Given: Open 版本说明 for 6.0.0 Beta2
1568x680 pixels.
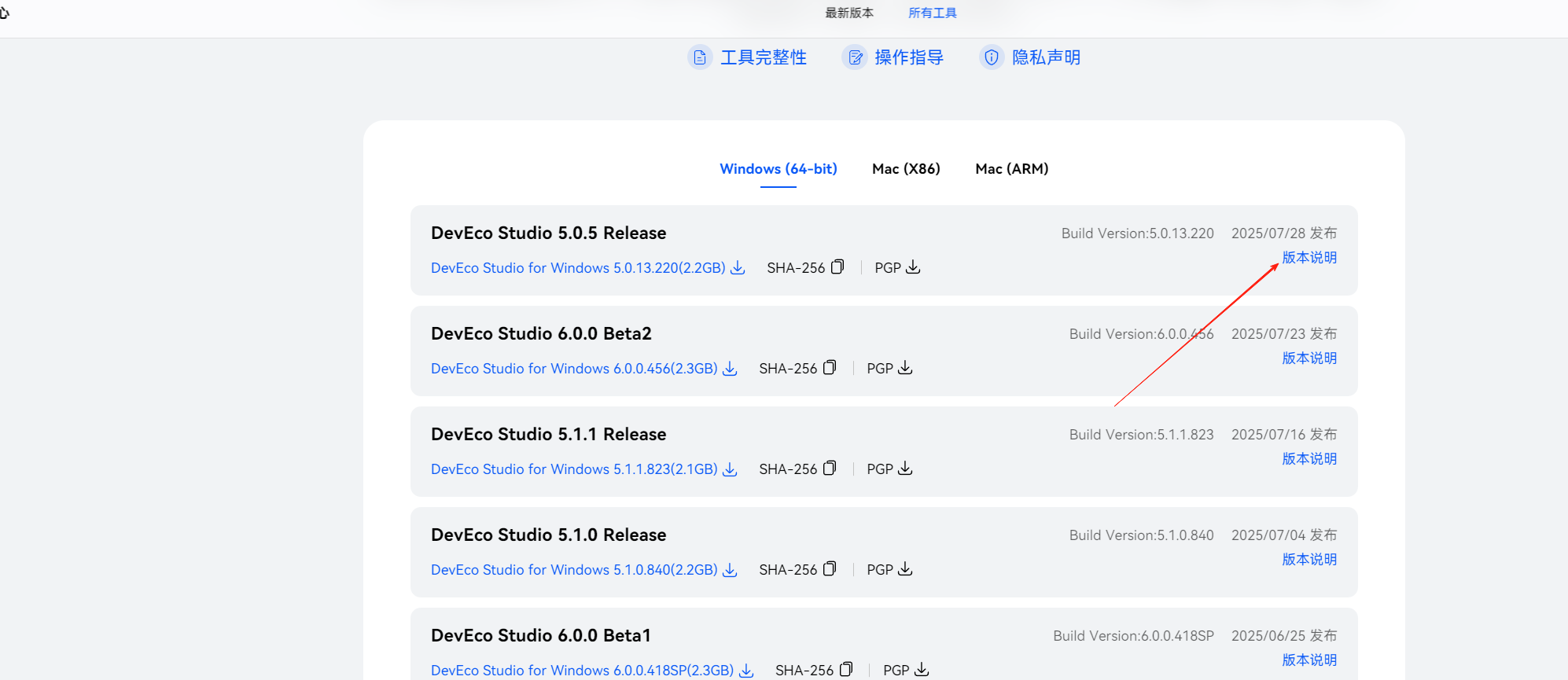Looking at the screenshot, I should tap(1309, 358).
